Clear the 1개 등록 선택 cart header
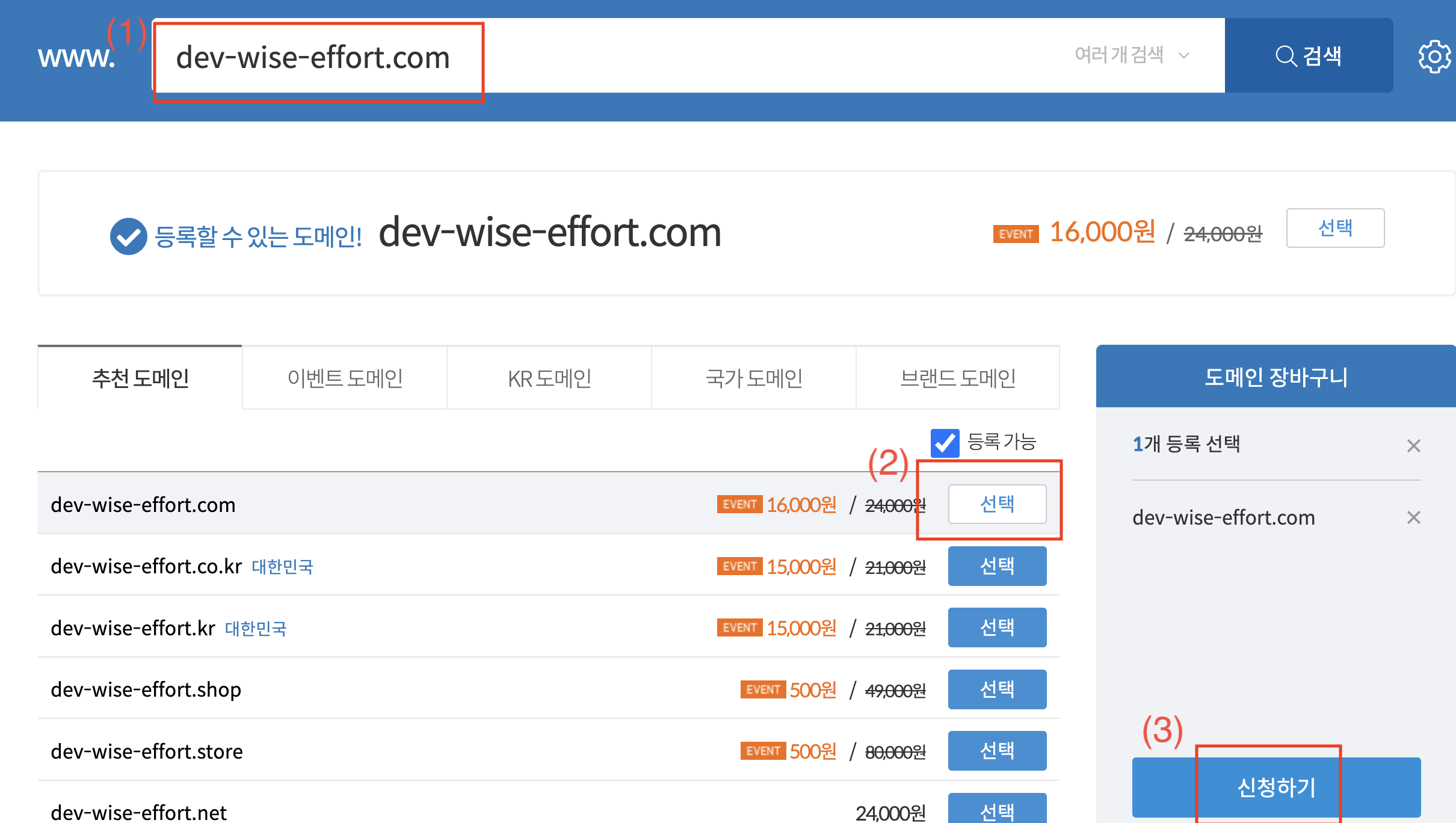1456x823 pixels. click(1413, 446)
